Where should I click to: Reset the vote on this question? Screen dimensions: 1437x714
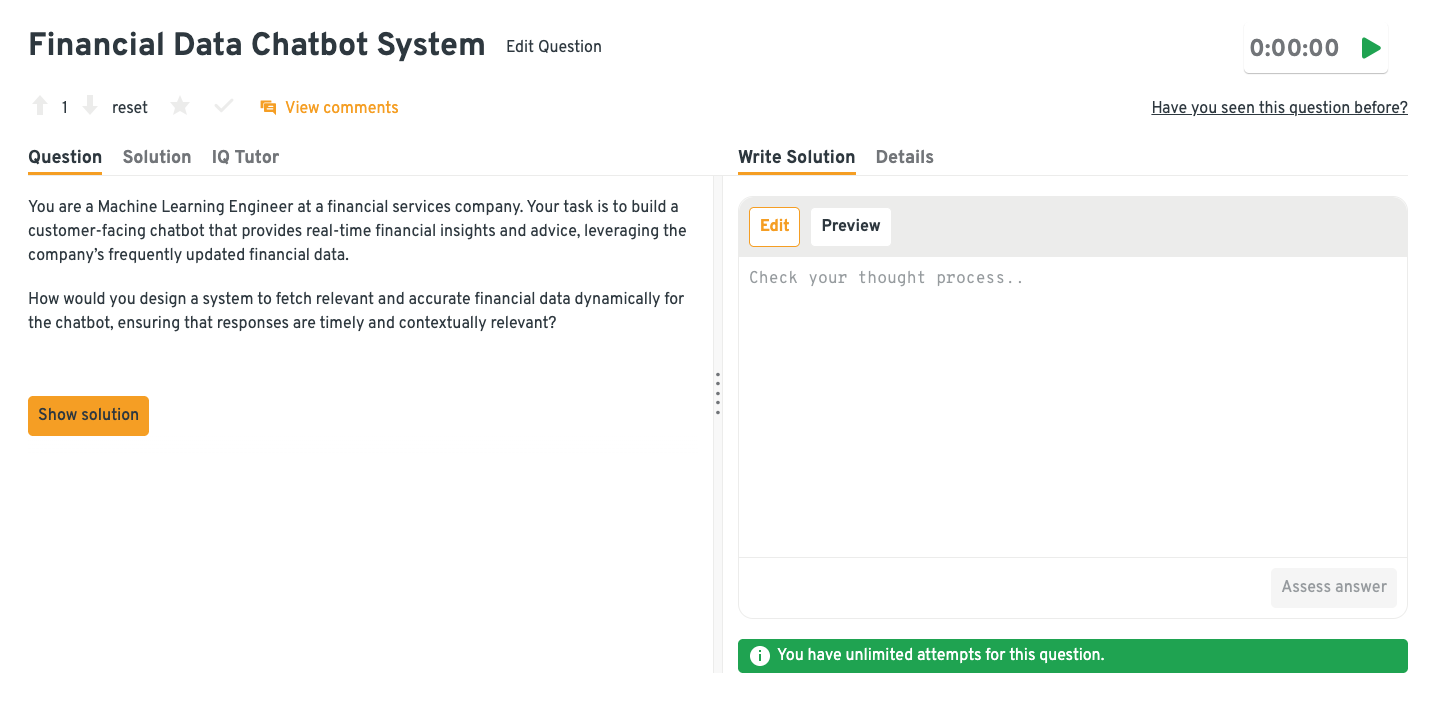coord(130,107)
